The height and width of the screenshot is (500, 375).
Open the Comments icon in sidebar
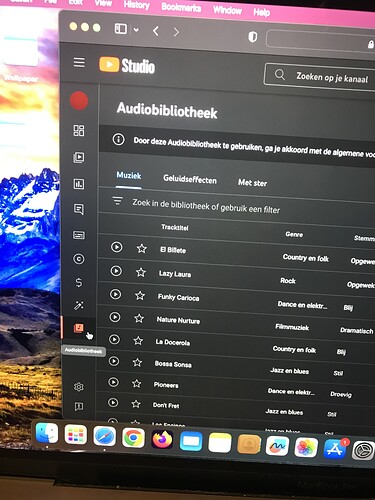pyautogui.click(x=79, y=209)
